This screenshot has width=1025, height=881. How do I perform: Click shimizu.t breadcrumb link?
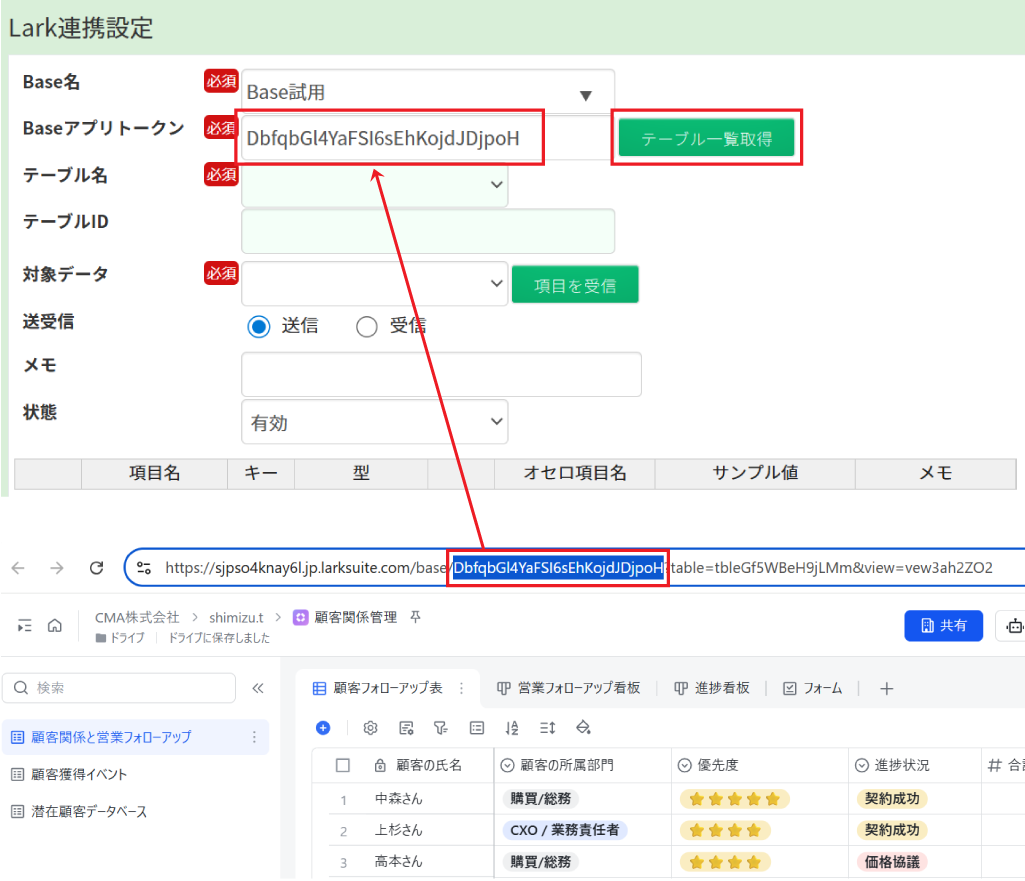pyautogui.click(x=236, y=617)
